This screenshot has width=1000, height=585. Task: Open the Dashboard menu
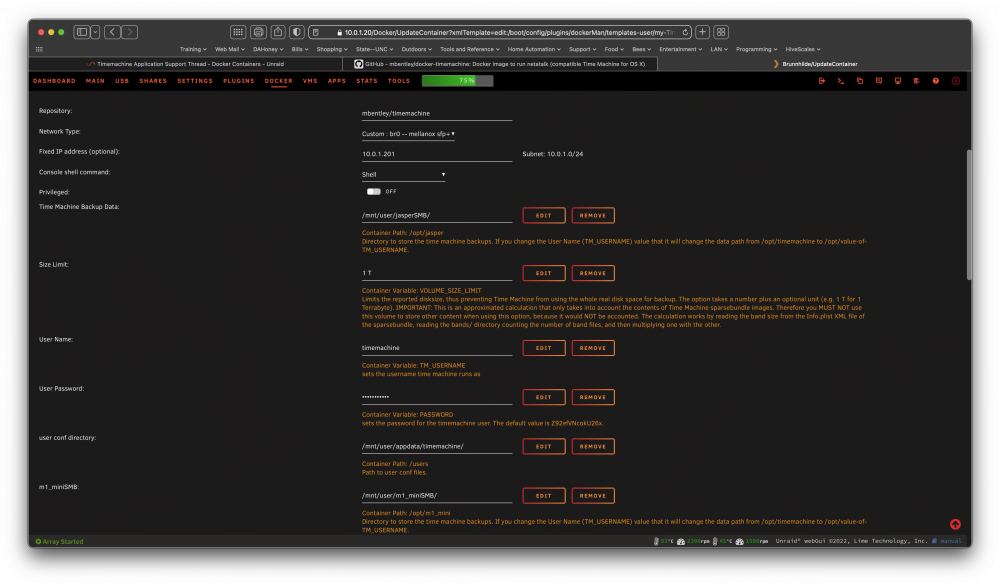[x=54, y=81]
